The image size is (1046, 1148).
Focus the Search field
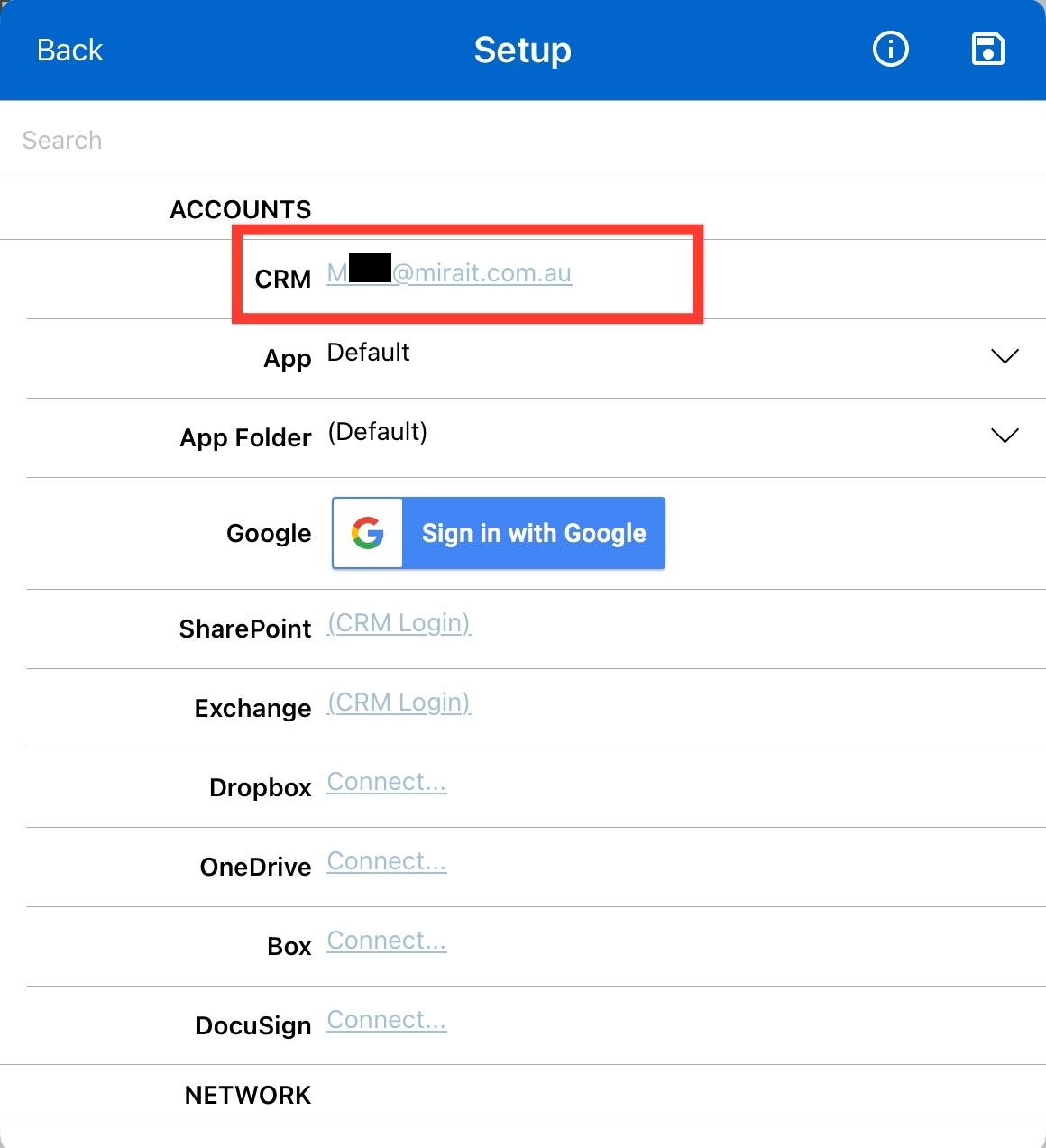point(523,140)
